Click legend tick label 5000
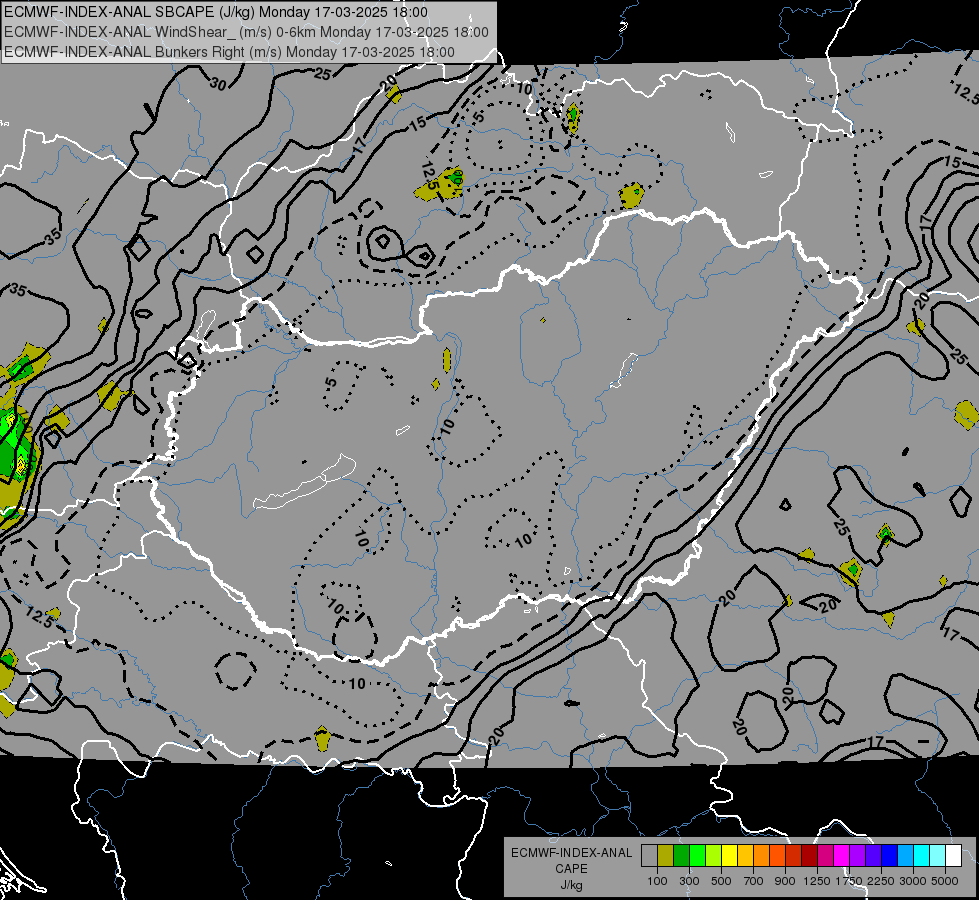The width and height of the screenshot is (979, 900). pyautogui.click(x=945, y=881)
